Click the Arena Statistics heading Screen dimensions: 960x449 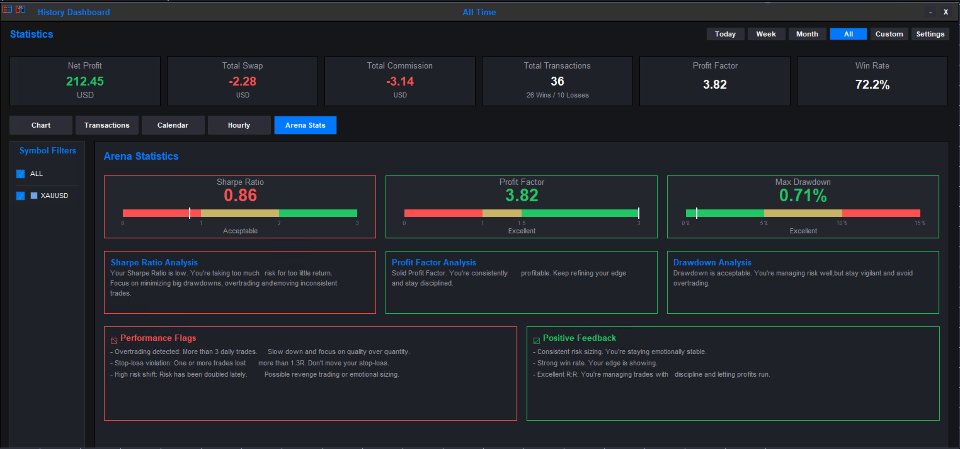tap(141, 156)
